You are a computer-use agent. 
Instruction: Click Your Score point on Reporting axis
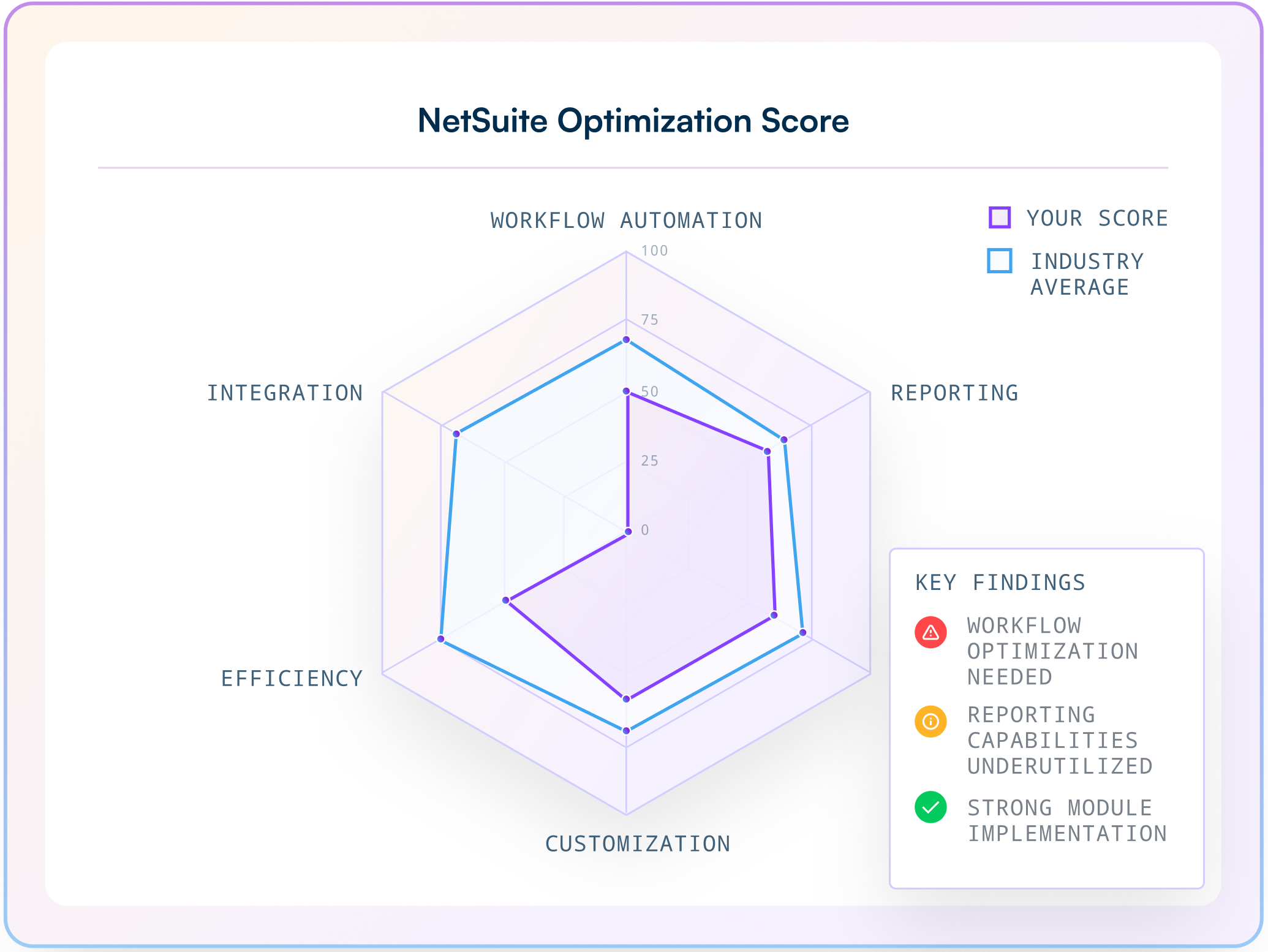(x=767, y=451)
